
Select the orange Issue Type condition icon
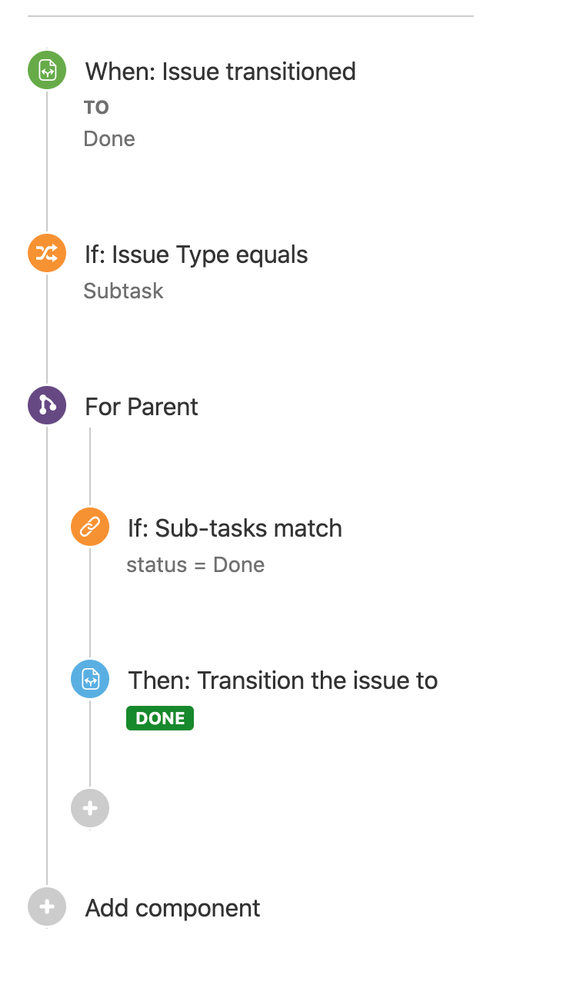[46, 253]
